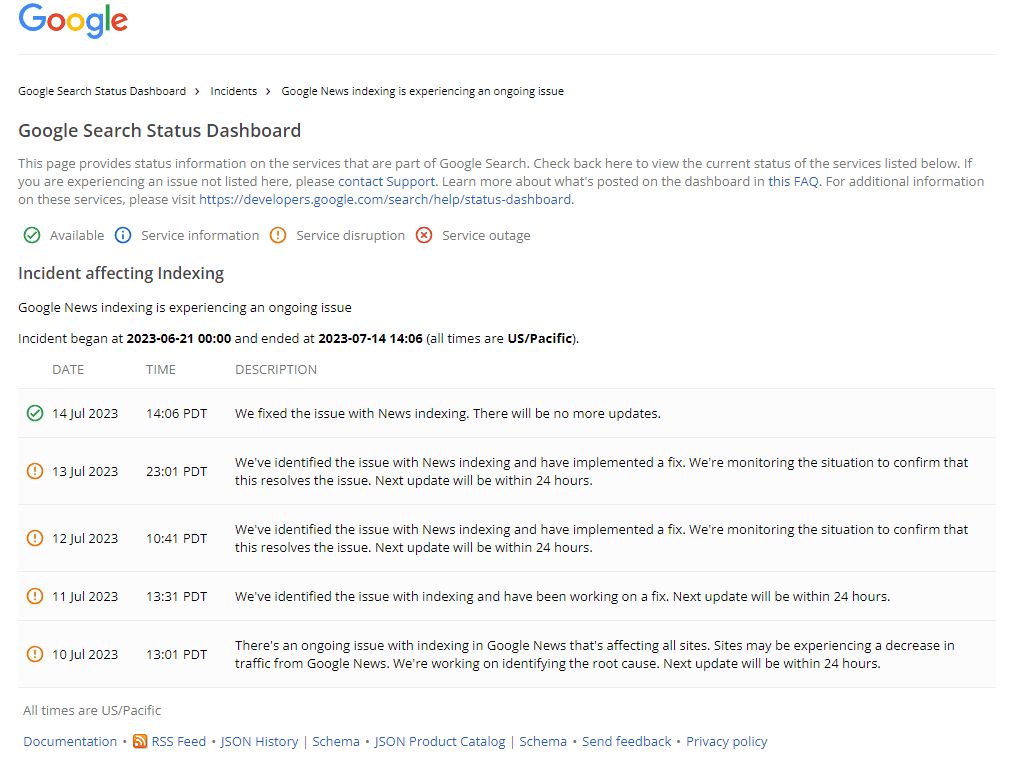Click the 14 Jul 2023 date cell
This screenshot has height=757, width=1010.
85,414
